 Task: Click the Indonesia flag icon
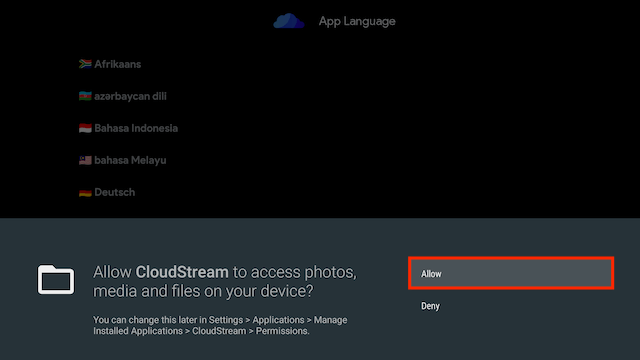point(85,128)
